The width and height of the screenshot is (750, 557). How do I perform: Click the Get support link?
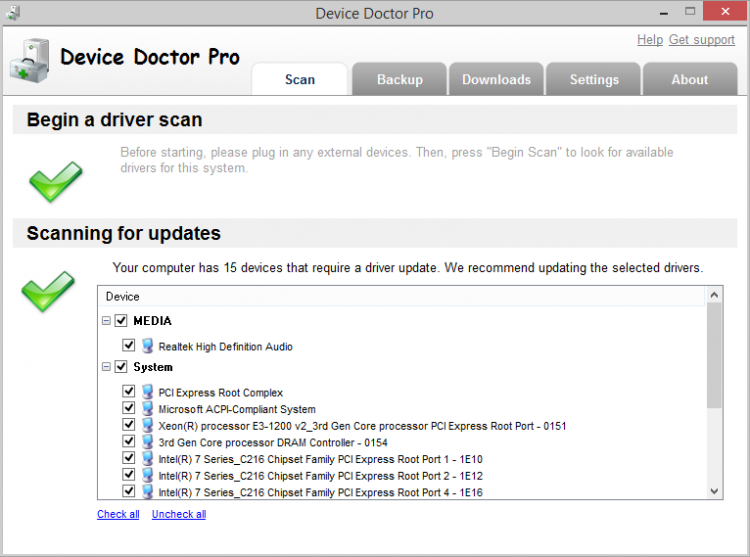coord(702,40)
